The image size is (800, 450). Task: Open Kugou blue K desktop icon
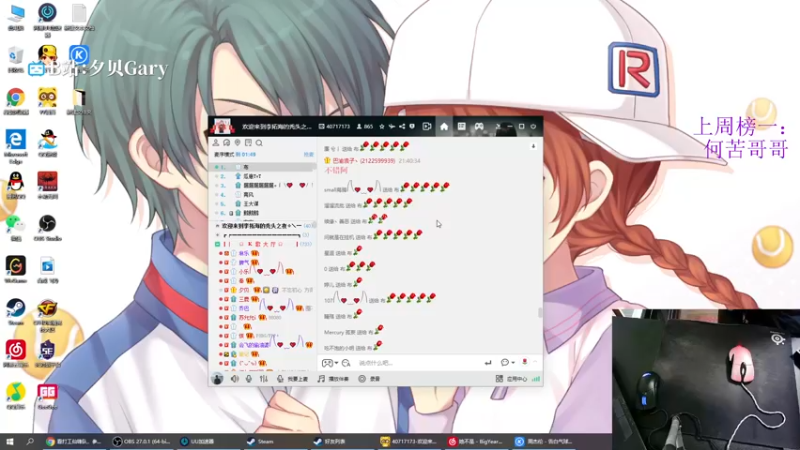tap(79, 54)
